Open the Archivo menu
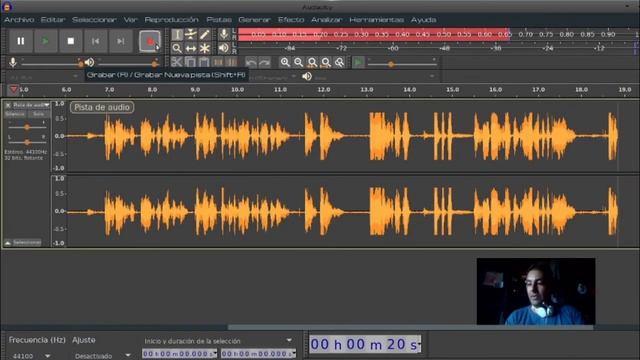 19,20
